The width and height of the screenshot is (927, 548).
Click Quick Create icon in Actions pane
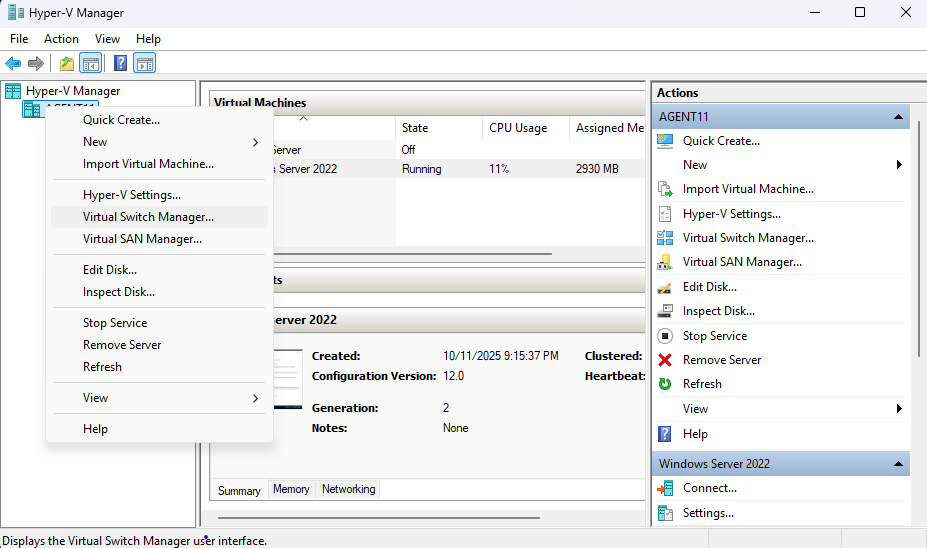tap(665, 141)
